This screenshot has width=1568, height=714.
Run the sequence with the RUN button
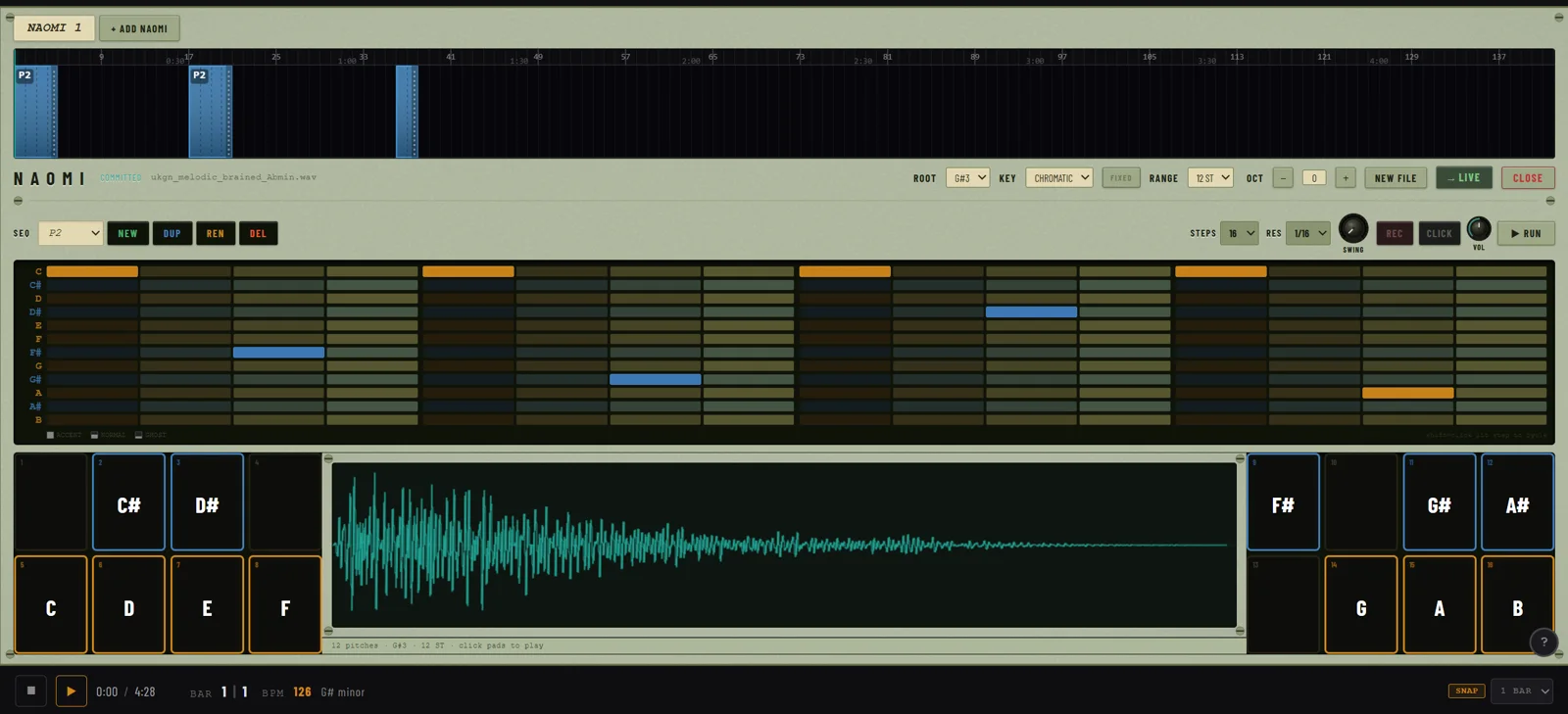[1526, 233]
